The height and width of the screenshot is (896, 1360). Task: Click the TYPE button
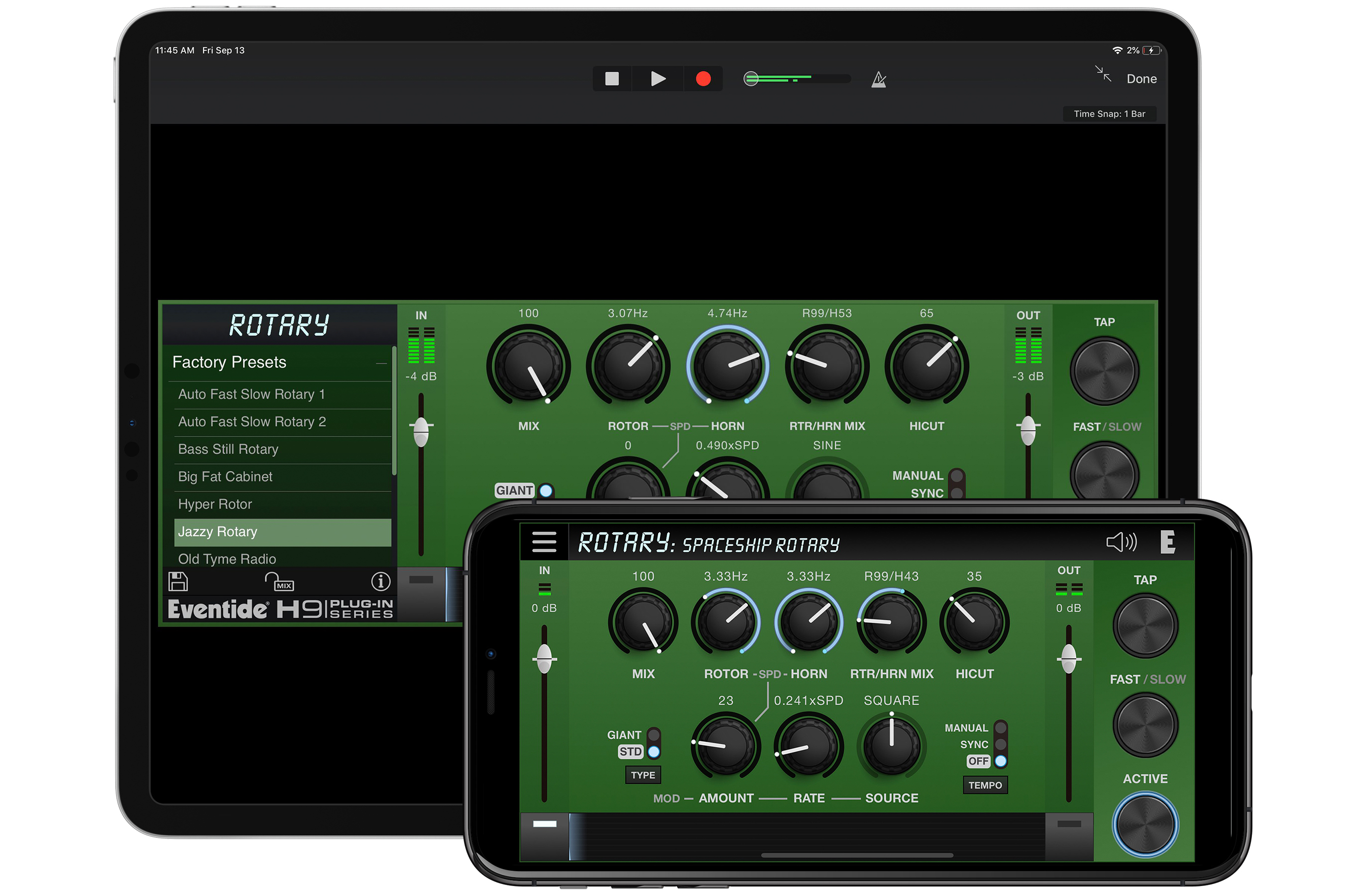643,776
